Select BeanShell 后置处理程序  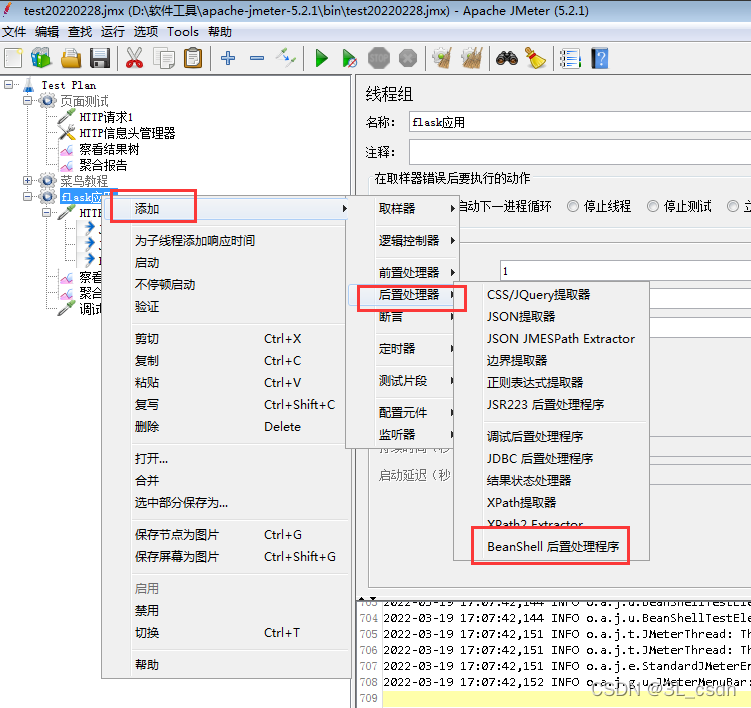[553, 547]
